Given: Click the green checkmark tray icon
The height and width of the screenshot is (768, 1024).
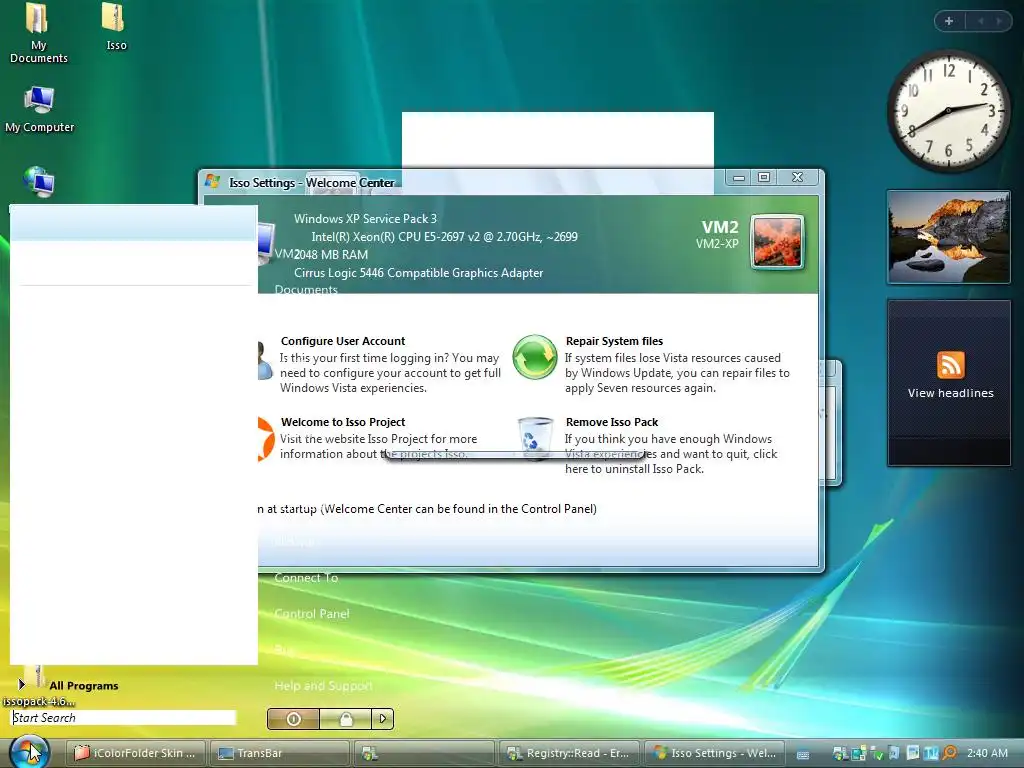Looking at the screenshot, I should 877,754.
